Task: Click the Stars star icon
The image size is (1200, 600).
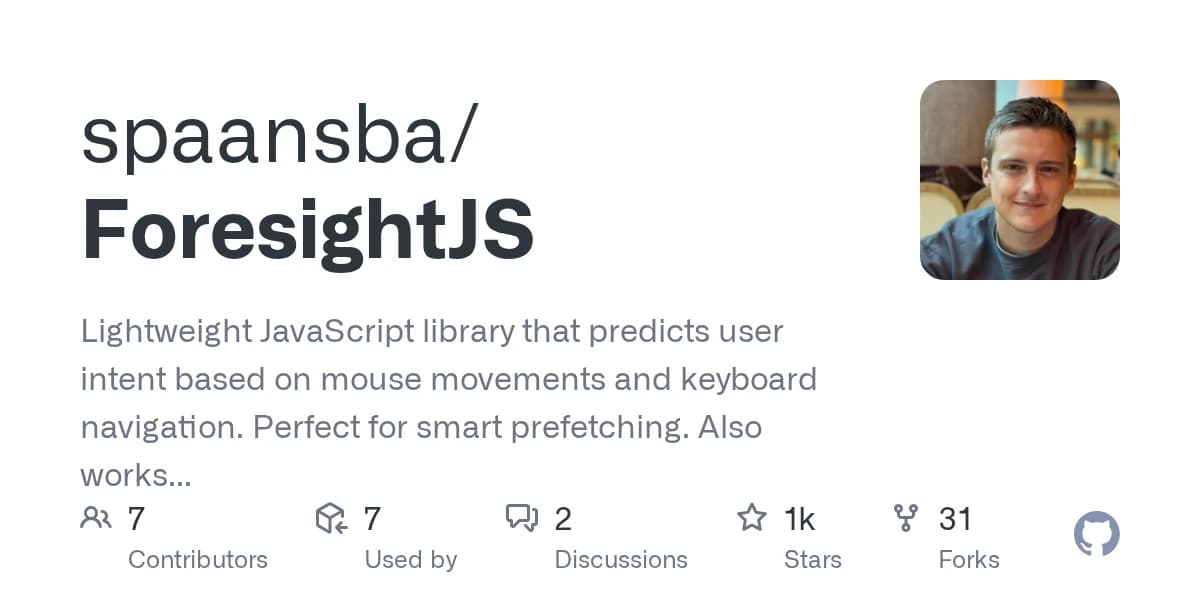Action: coord(751,518)
